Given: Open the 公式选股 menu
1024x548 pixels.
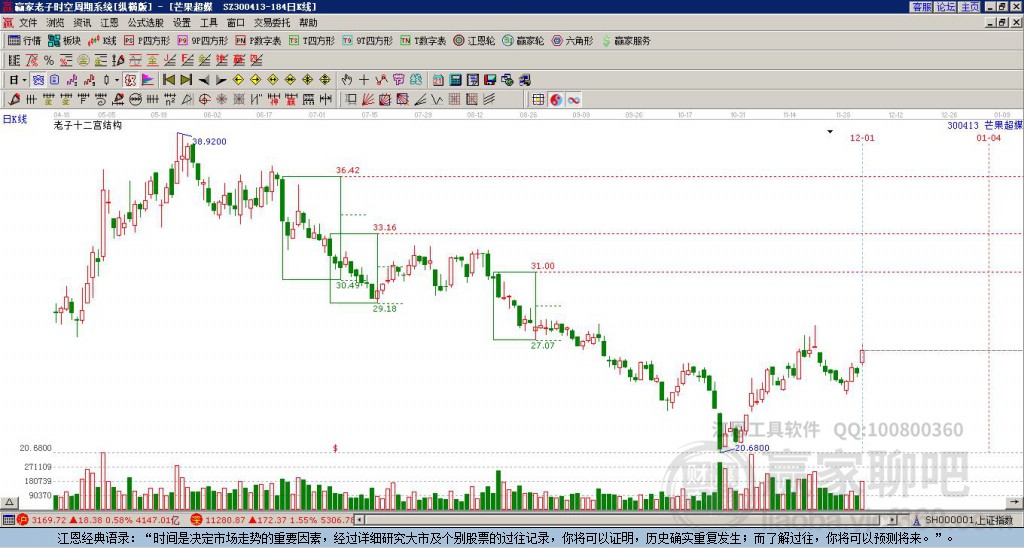Looking at the screenshot, I should click(146, 23).
